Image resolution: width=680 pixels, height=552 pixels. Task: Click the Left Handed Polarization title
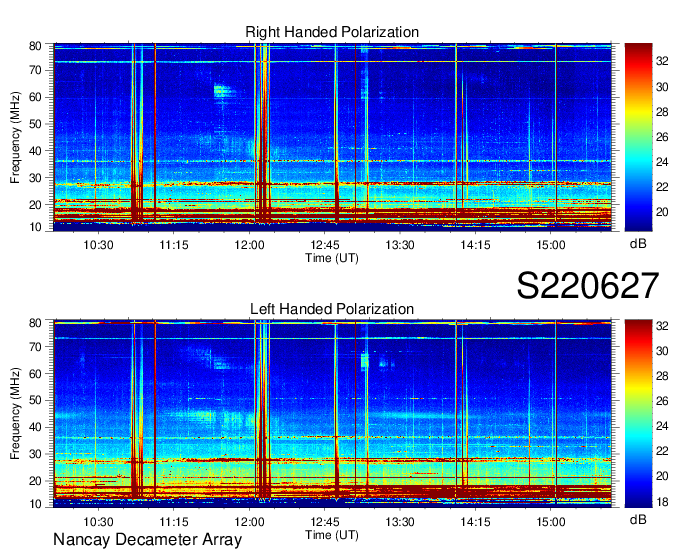tap(332, 309)
